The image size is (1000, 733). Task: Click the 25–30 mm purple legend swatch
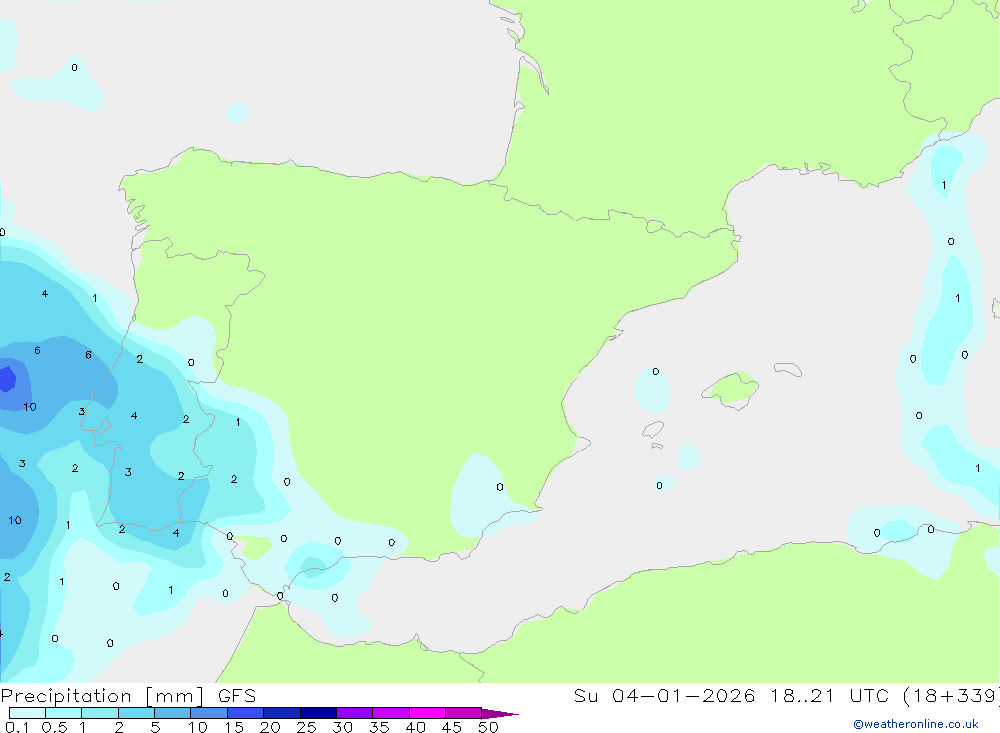(x=318, y=713)
